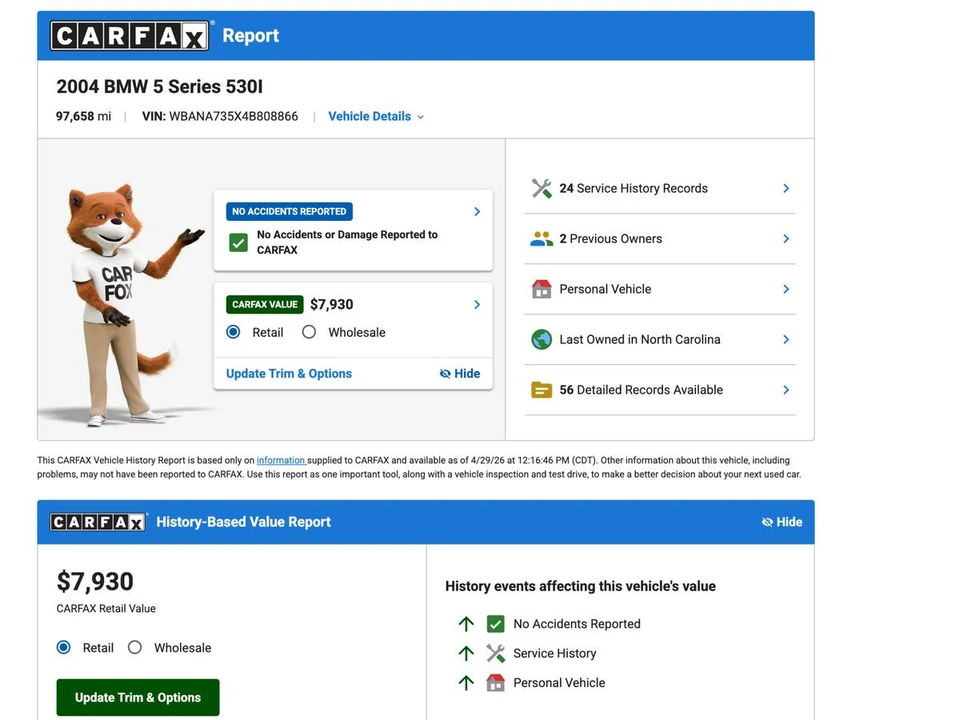Open chevron for 2 Previous Owners
Image resolution: width=955 pixels, height=720 pixels.
click(786, 239)
